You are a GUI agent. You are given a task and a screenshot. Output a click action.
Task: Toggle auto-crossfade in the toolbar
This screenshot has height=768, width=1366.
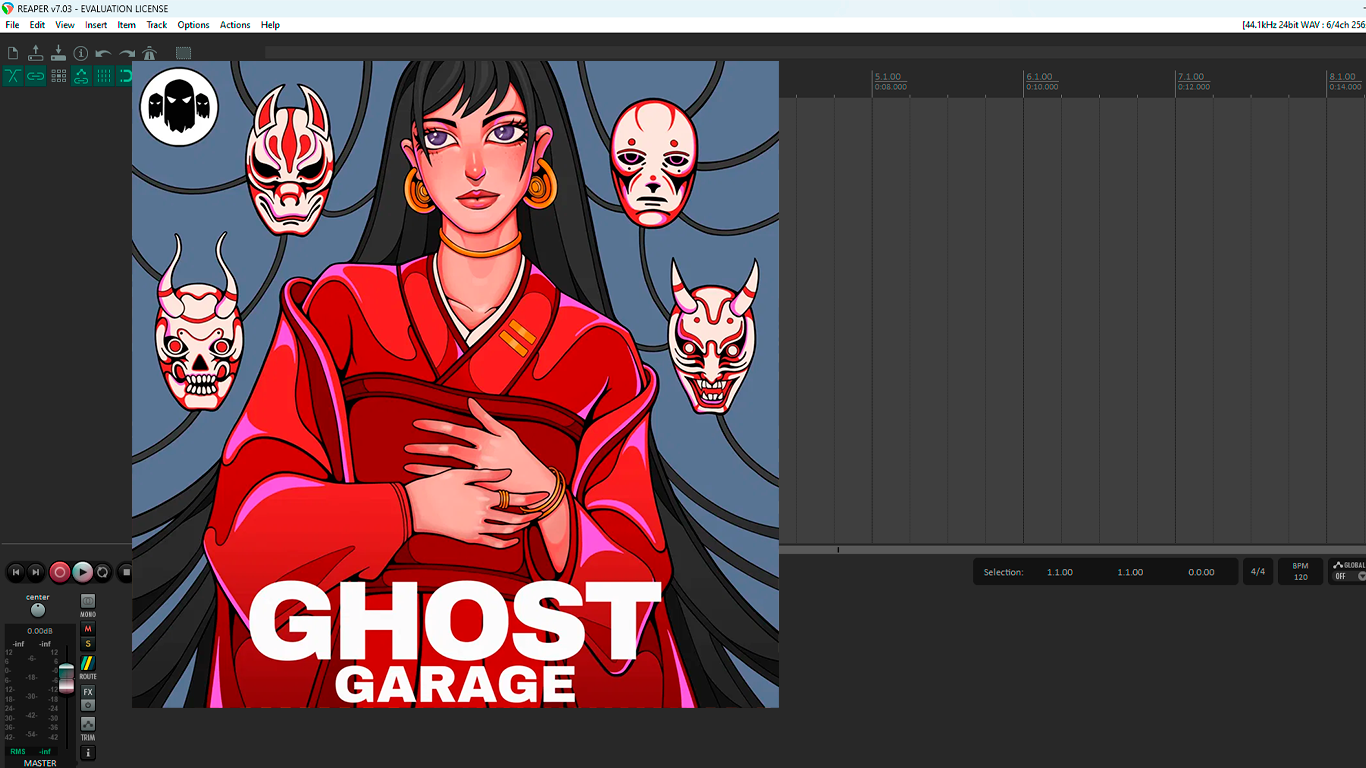click(x=13, y=76)
